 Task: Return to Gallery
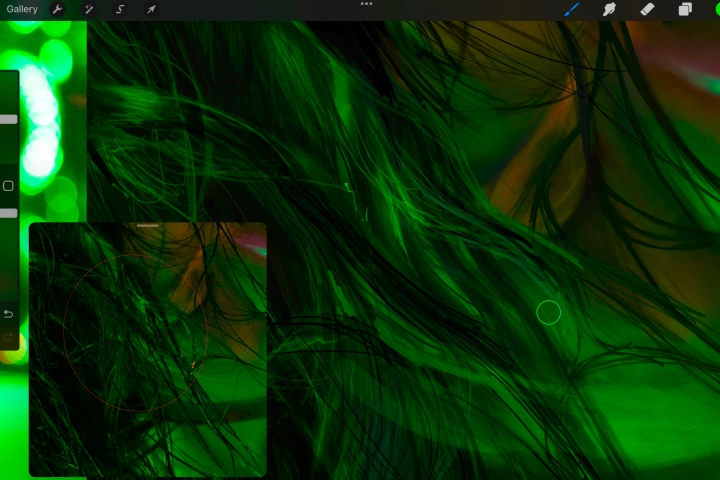coord(22,9)
